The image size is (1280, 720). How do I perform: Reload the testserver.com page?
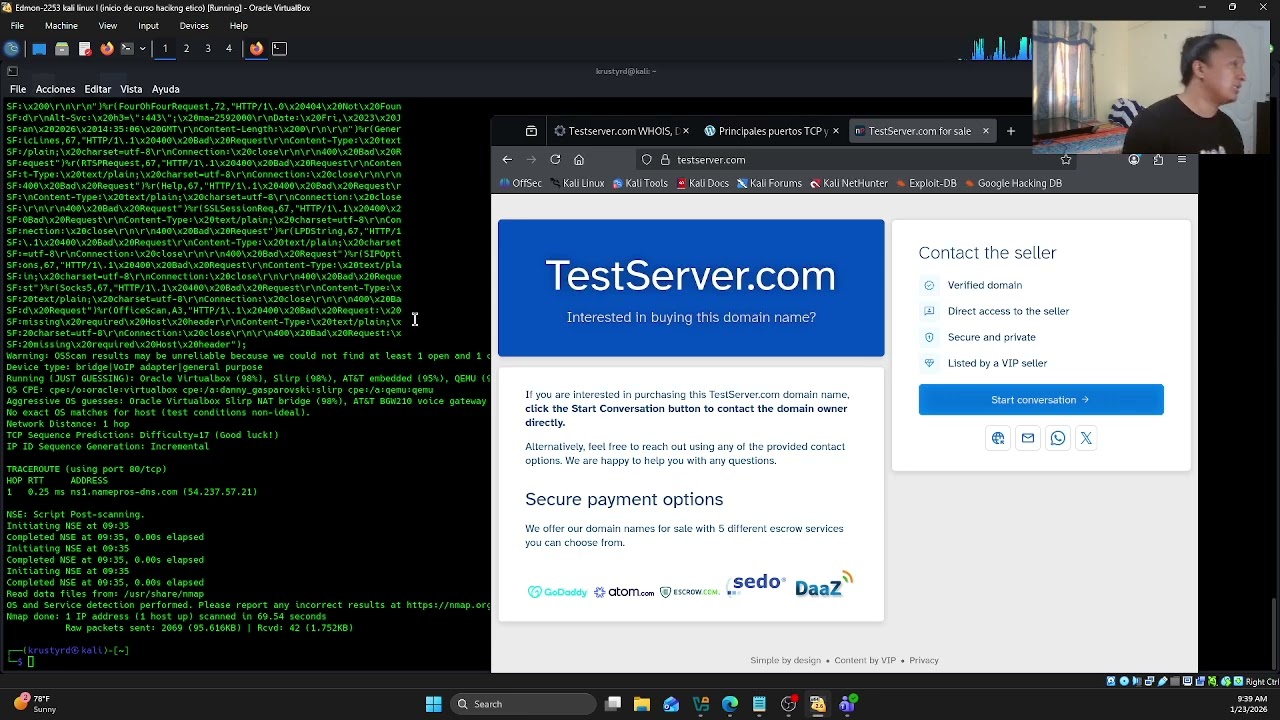pos(555,160)
